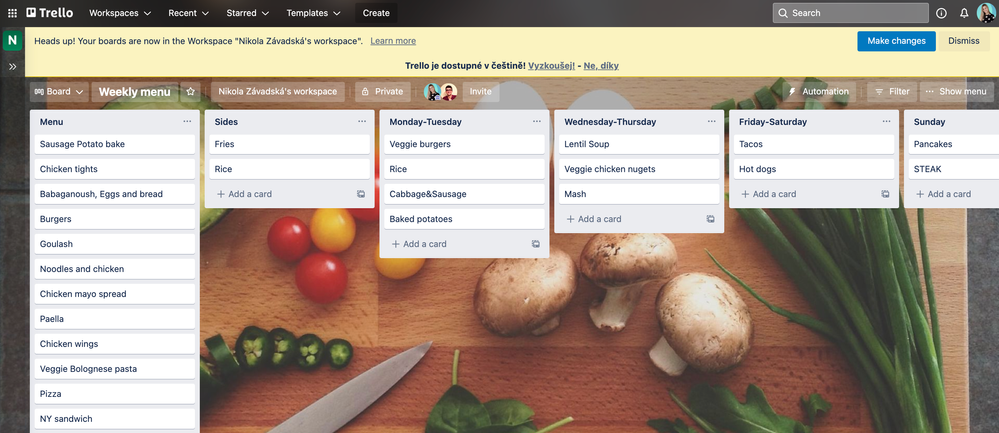Expand the Board view switcher
The width and height of the screenshot is (999, 433).
tap(59, 92)
